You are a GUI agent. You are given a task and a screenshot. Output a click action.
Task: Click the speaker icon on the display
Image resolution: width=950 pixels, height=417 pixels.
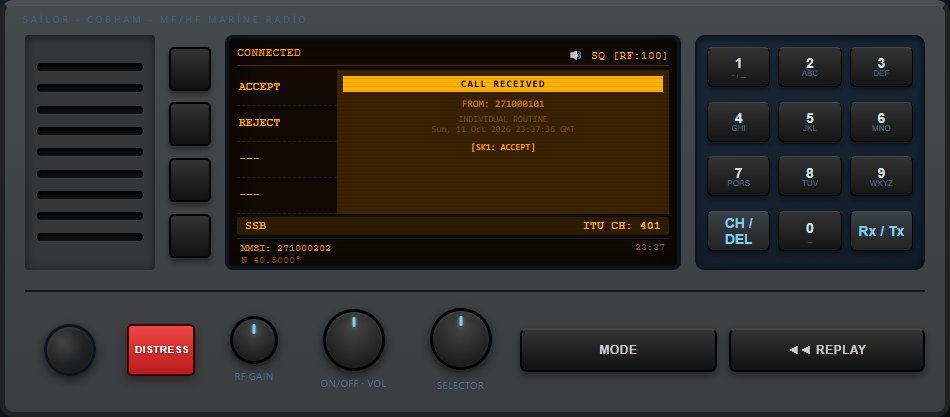point(575,56)
